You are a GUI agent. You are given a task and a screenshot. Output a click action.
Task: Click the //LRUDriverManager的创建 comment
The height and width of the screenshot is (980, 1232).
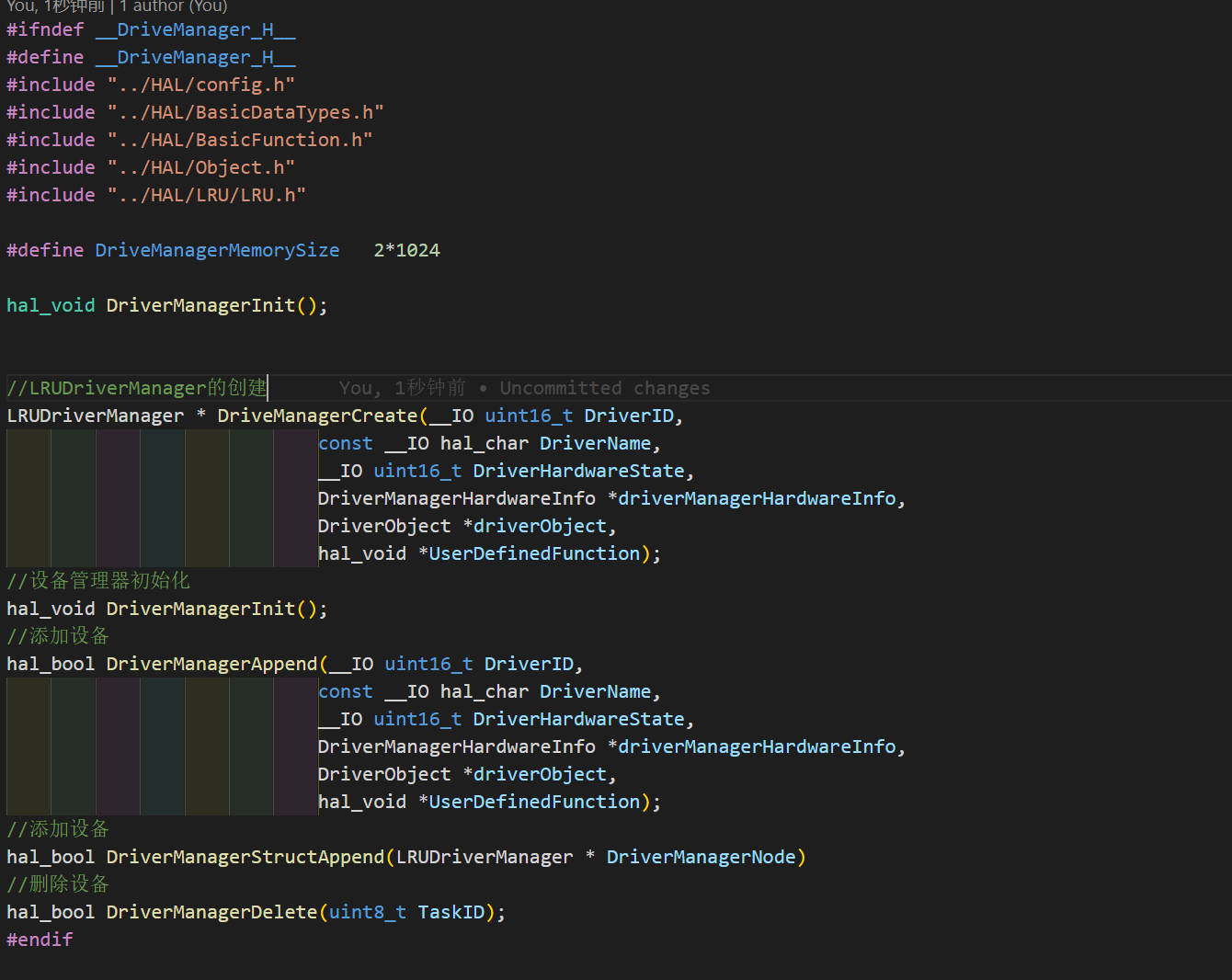(137, 388)
